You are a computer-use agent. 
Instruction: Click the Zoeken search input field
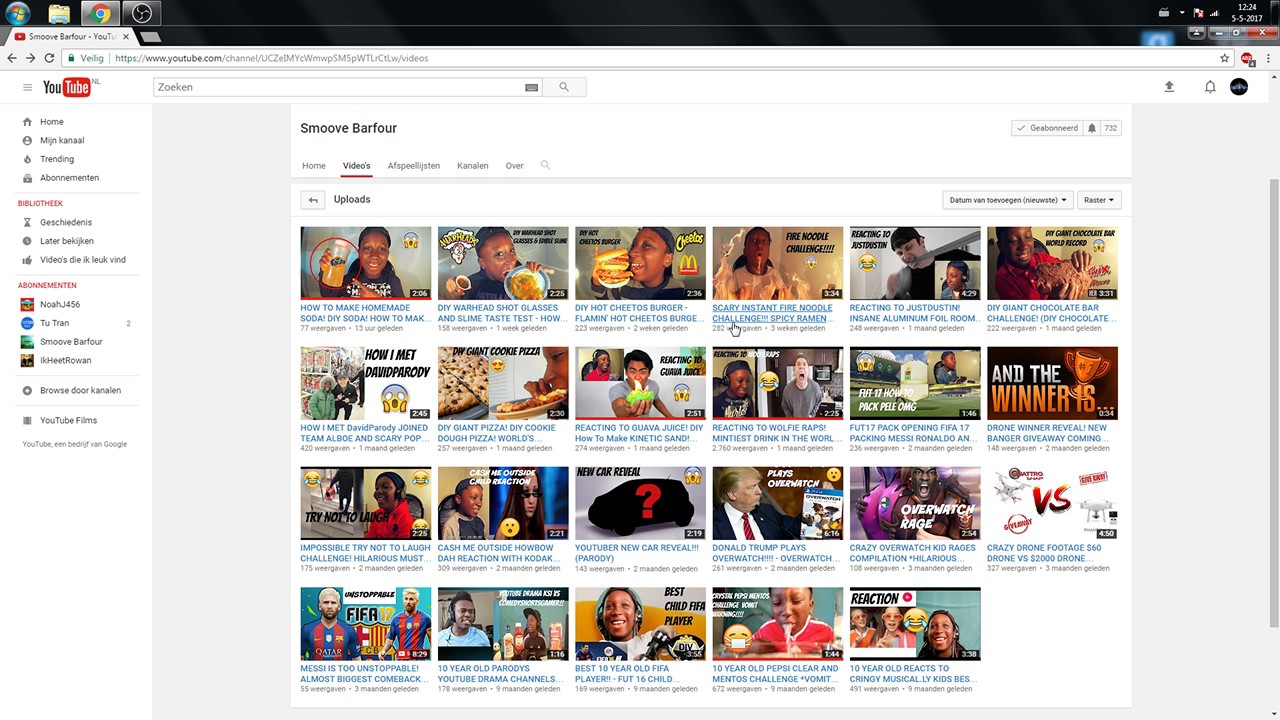pyautogui.click(x=338, y=87)
